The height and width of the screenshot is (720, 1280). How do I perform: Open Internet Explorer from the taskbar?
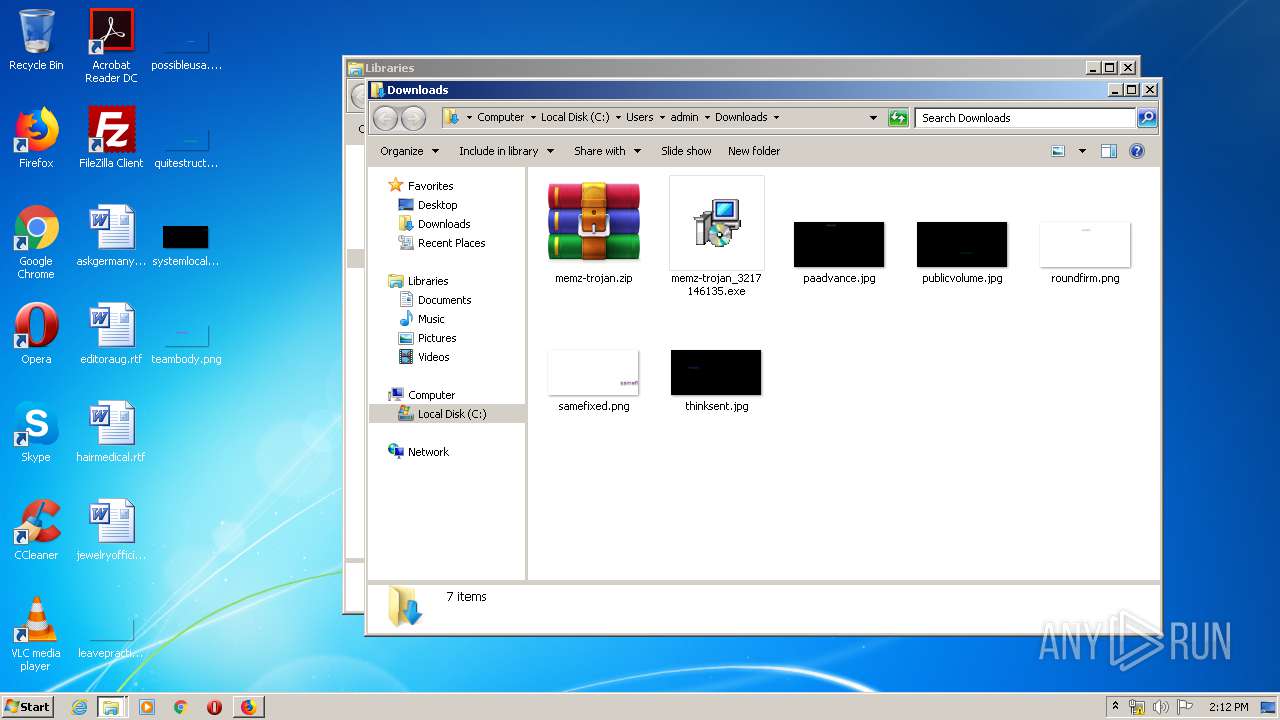click(x=80, y=707)
